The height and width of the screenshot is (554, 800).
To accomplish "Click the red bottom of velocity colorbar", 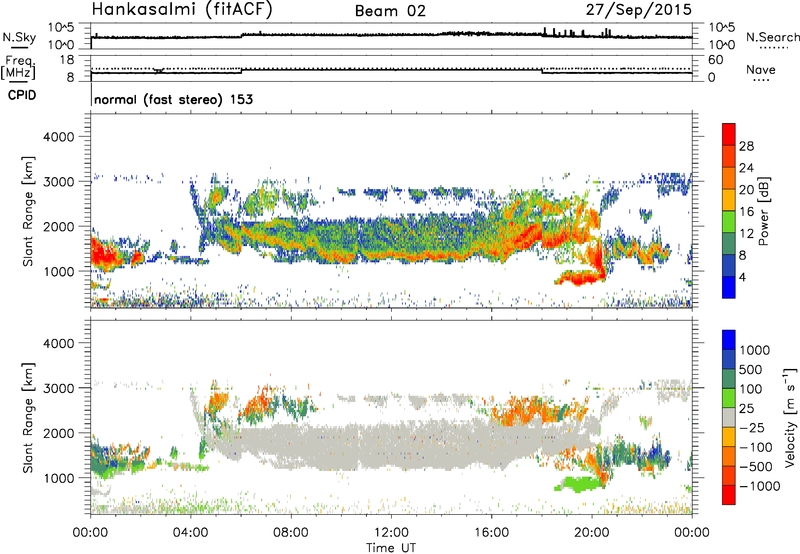I will [x=729, y=495].
